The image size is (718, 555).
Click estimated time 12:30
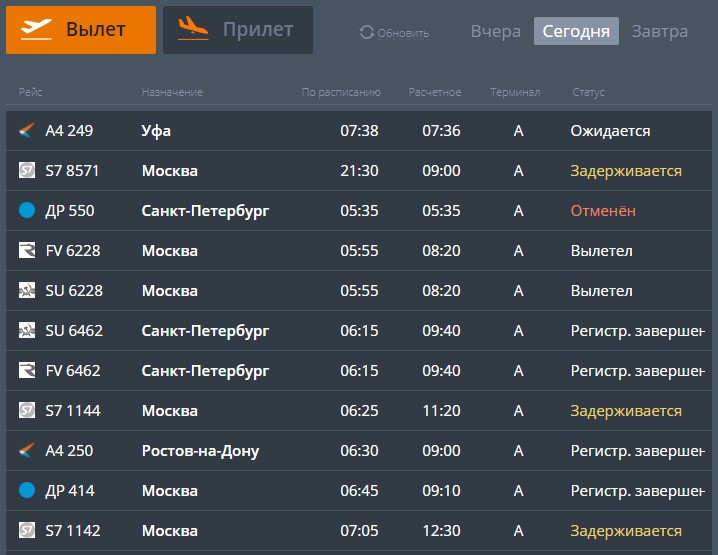point(441,530)
